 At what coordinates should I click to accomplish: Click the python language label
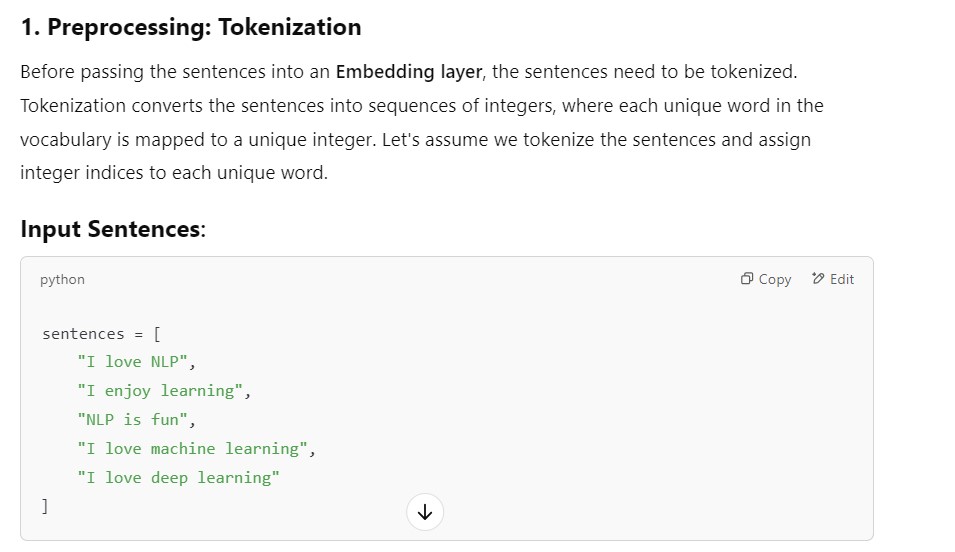point(62,280)
